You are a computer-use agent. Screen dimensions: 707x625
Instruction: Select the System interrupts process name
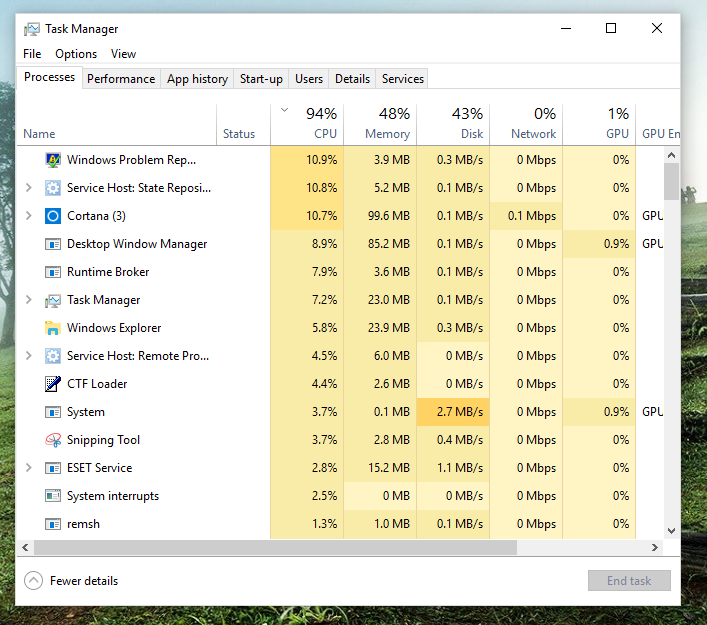click(x=113, y=496)
